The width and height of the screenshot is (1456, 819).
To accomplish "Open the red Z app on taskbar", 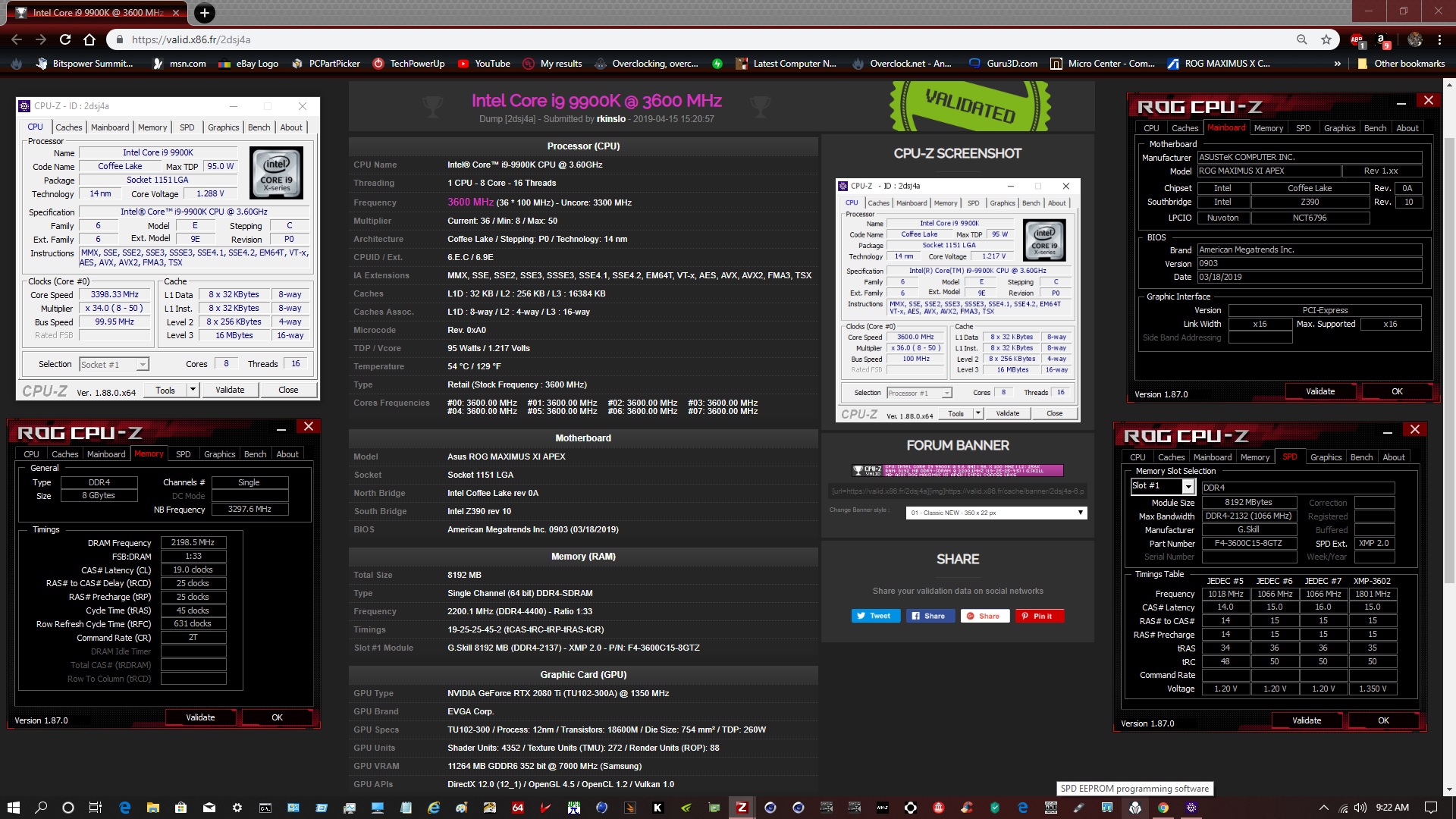I will [x=742, y=807].
